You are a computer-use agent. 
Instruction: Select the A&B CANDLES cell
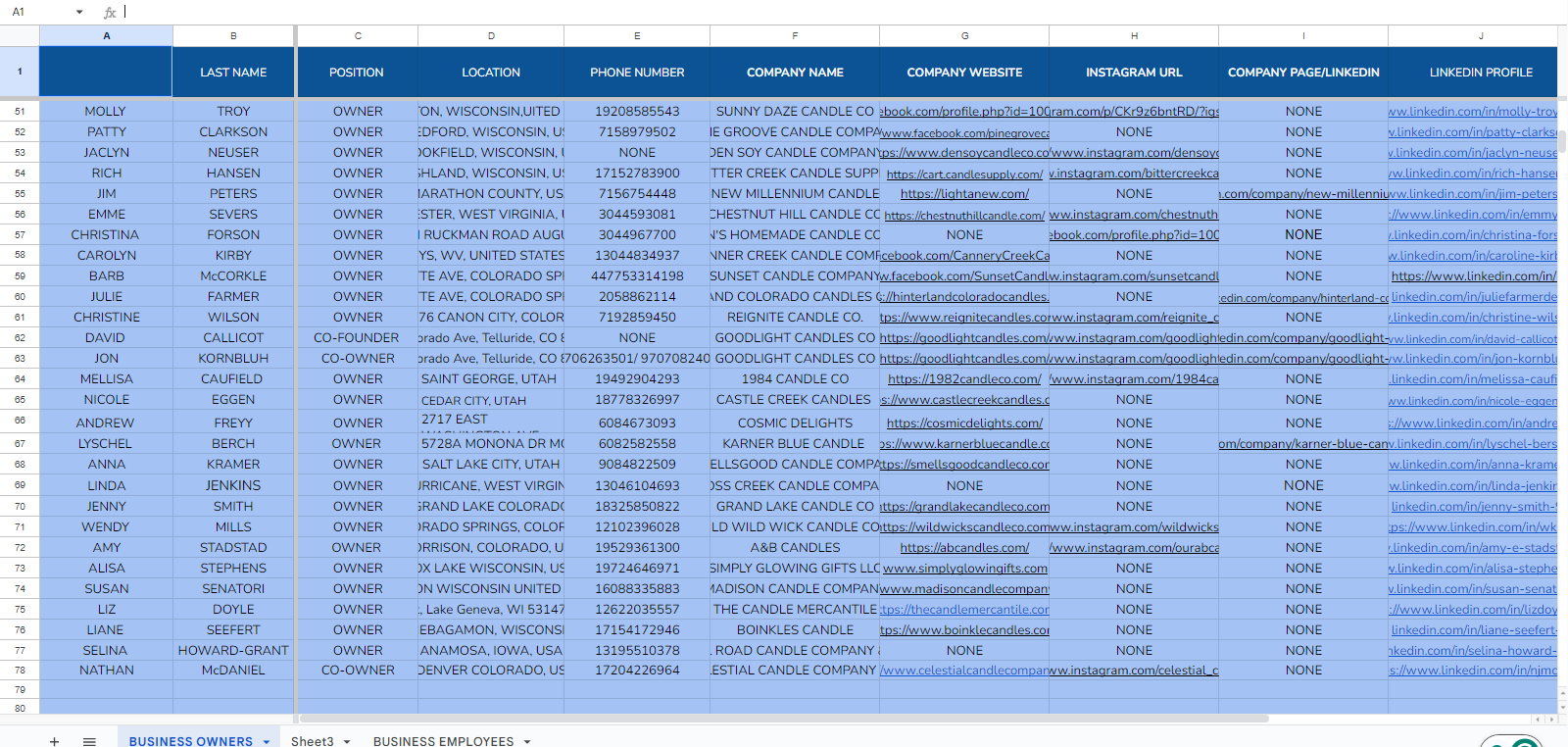point(795,548)
